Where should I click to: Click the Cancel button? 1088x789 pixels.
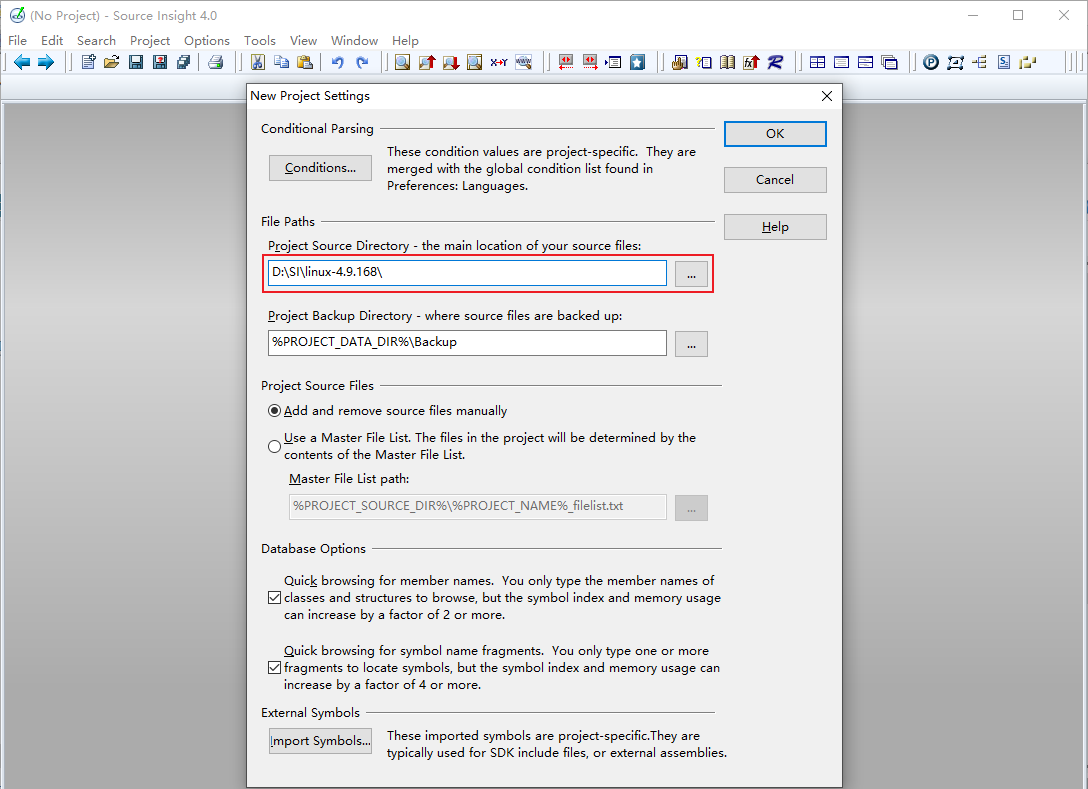click(x=775, y=180)
